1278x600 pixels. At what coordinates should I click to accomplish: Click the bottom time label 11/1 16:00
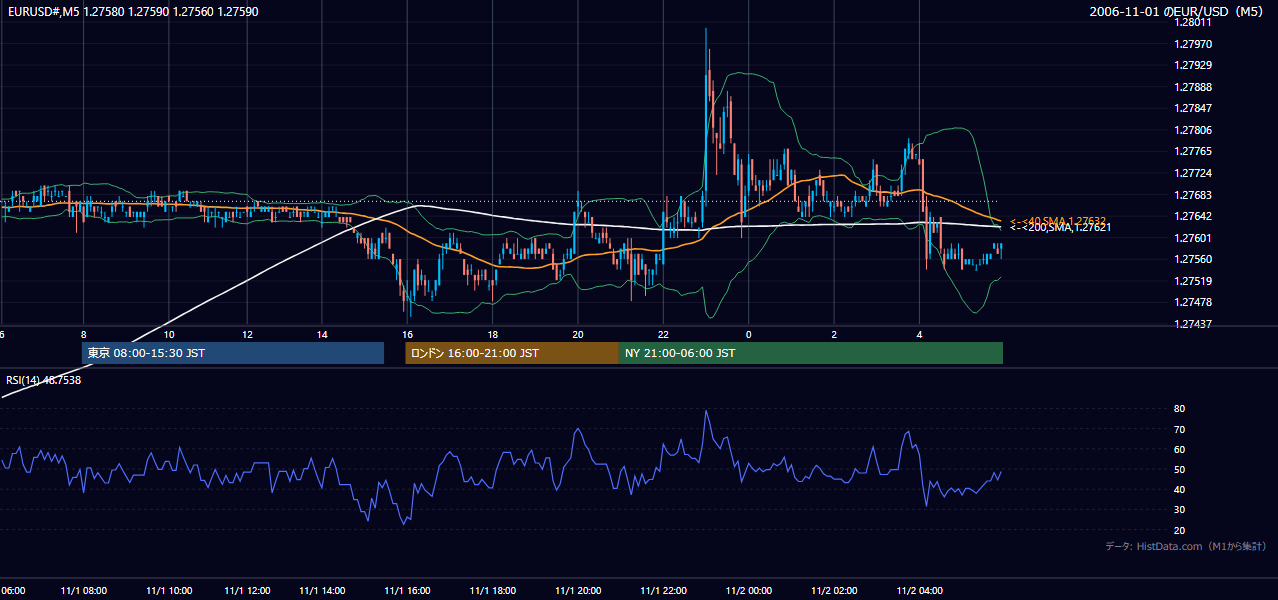pos(407,590)
